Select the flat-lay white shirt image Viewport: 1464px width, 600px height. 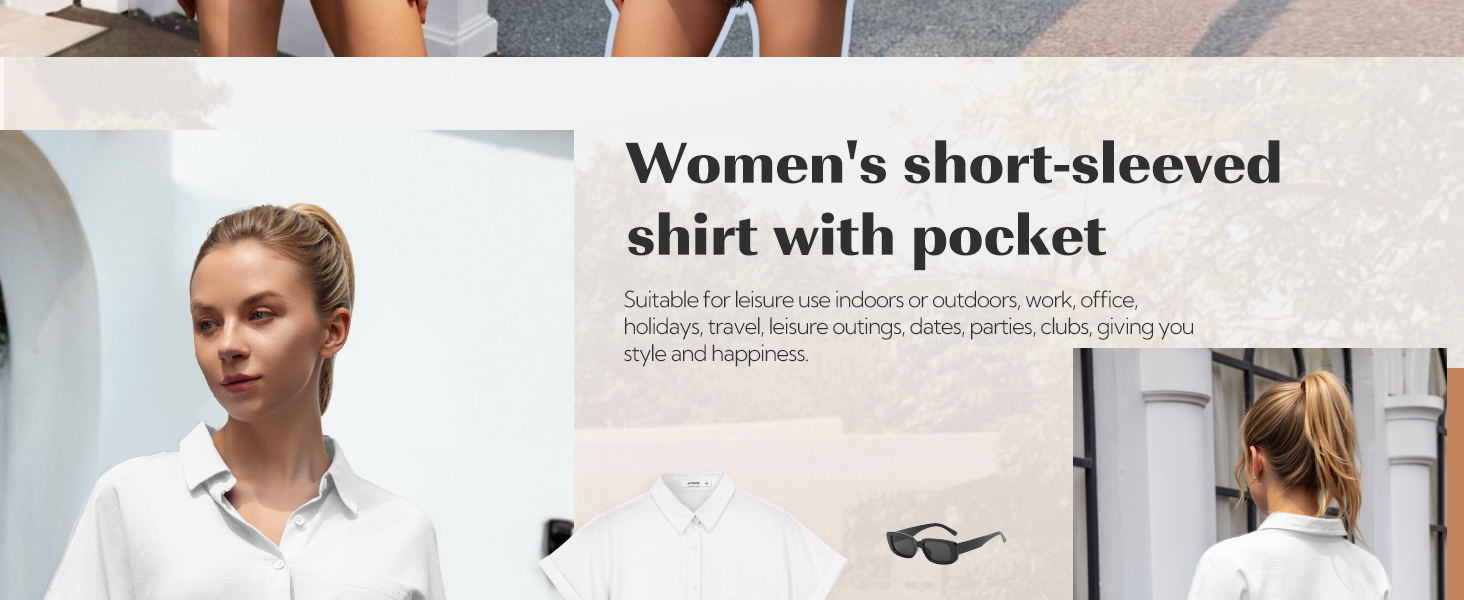click(694, 537)
